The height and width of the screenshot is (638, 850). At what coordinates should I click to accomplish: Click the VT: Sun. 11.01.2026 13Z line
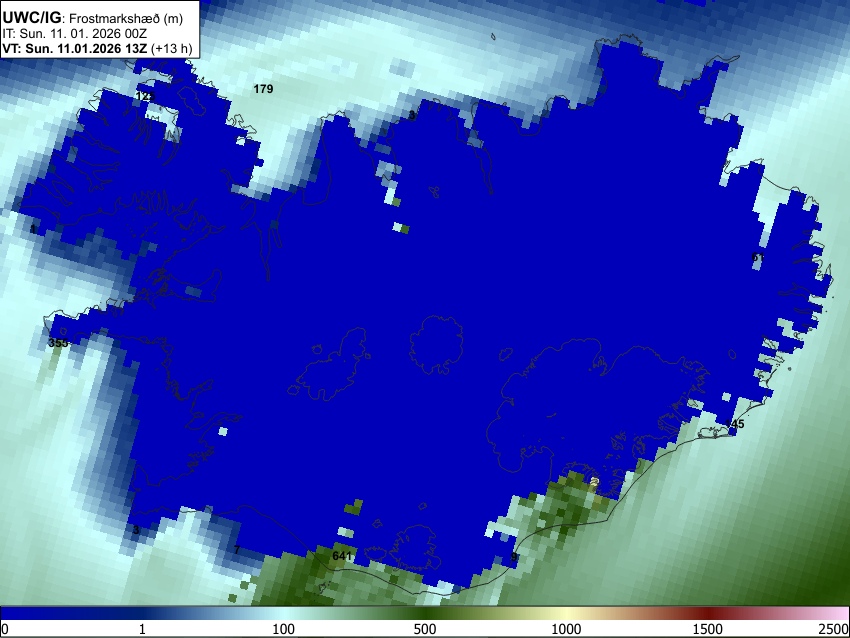(74, 48)
